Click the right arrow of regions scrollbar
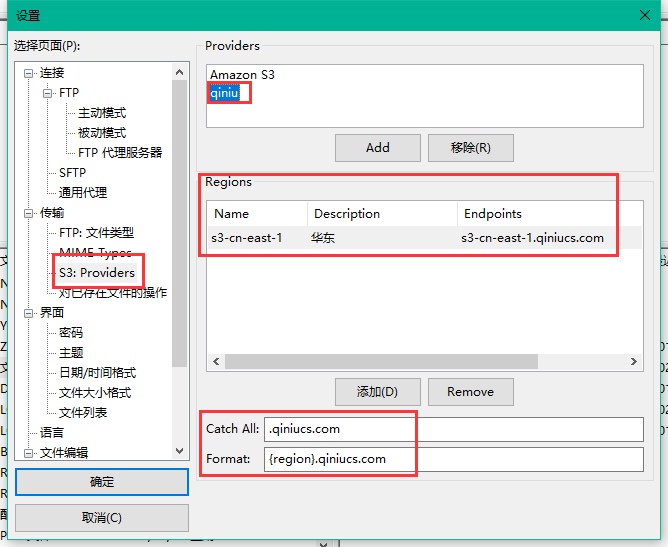668x547 pixels. pyautogui.click(x=634, y=362)
